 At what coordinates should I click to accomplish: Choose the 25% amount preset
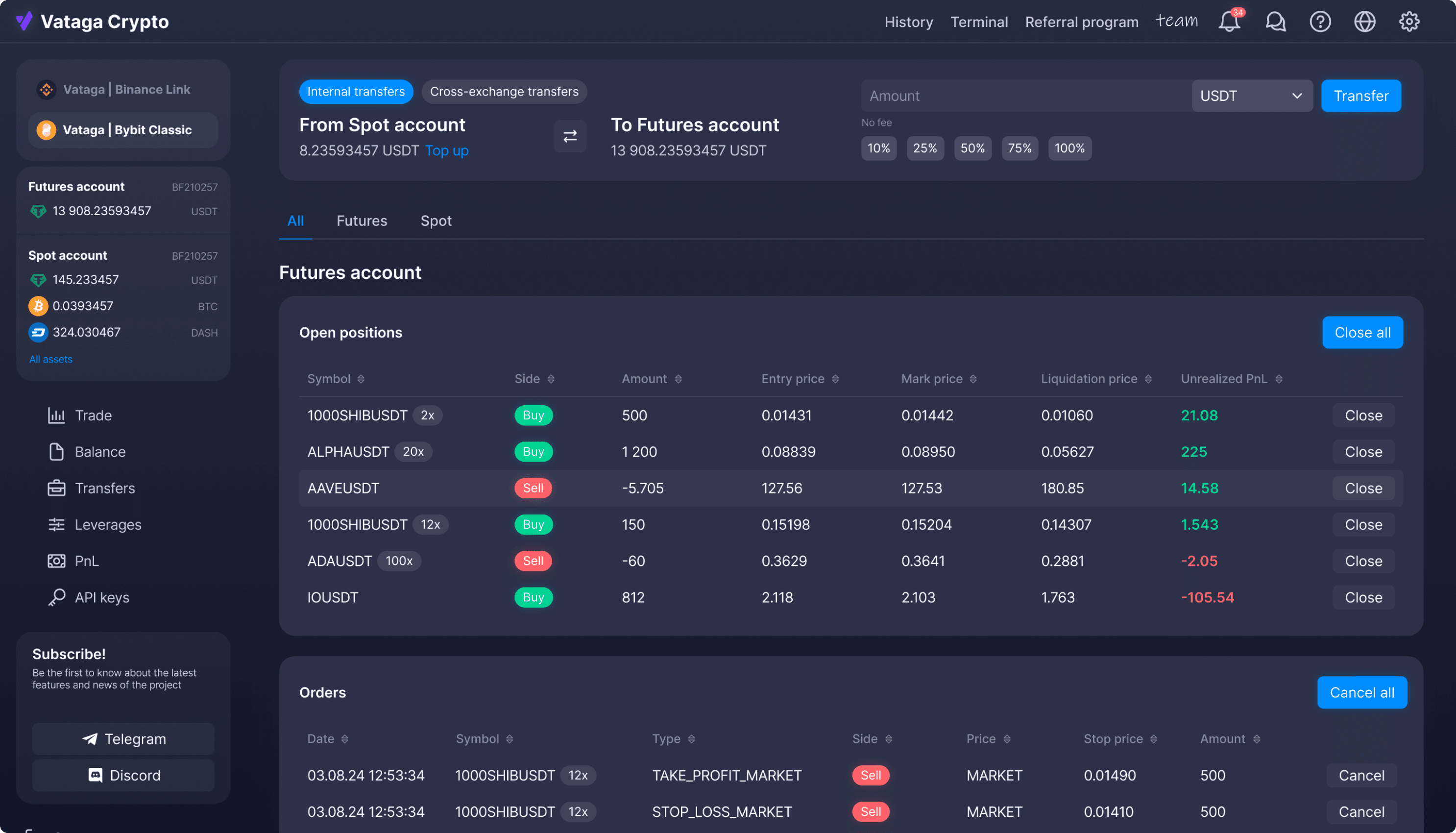coord(925,148)
